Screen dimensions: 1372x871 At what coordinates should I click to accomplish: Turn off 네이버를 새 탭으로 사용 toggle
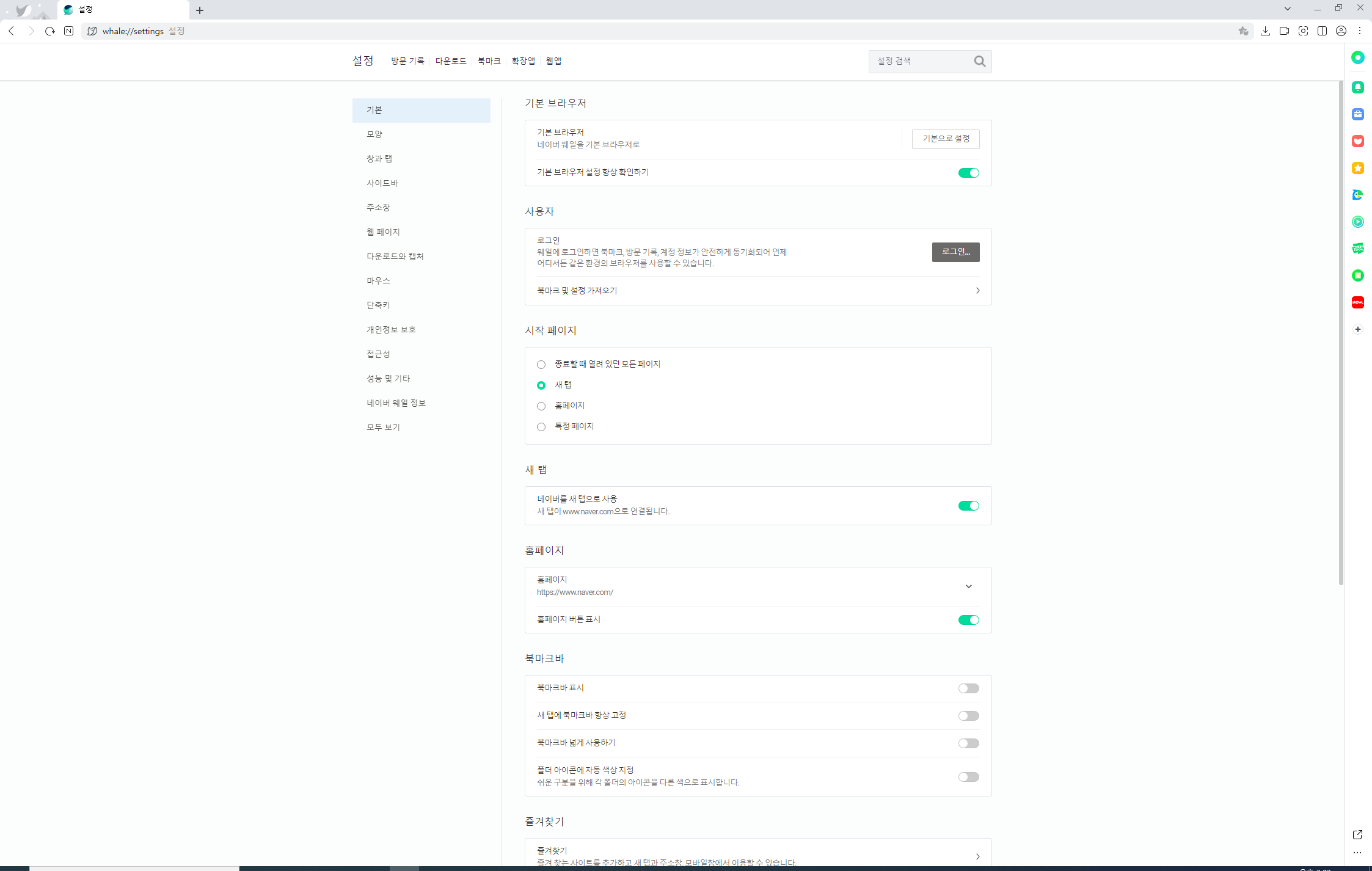click(968, 506)
